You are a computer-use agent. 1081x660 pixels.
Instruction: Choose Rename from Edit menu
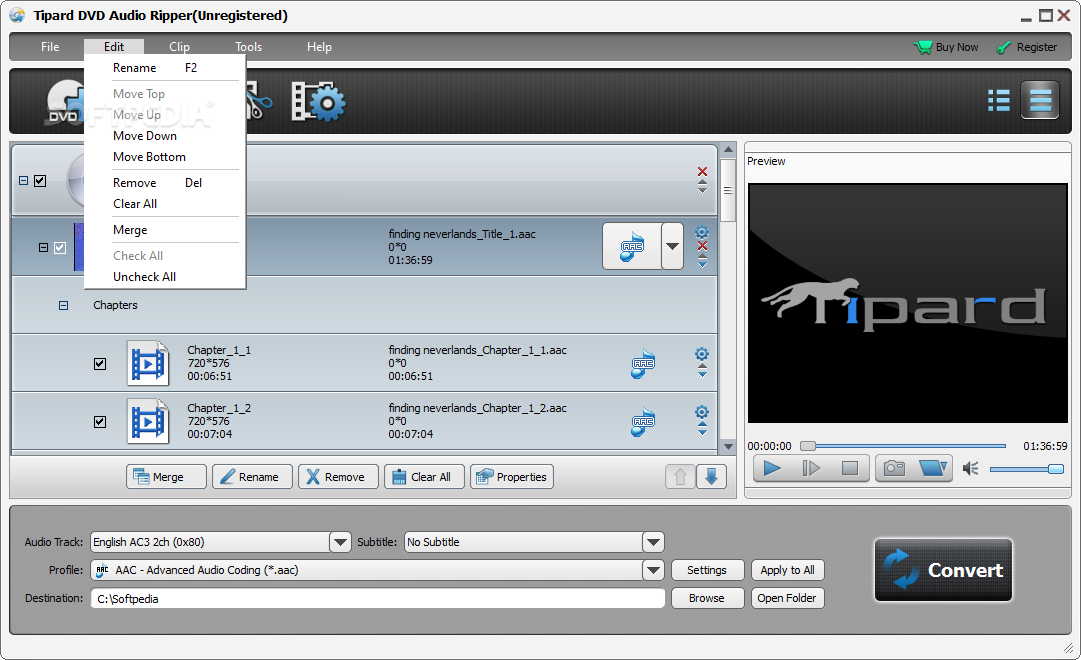coord(165,68)
